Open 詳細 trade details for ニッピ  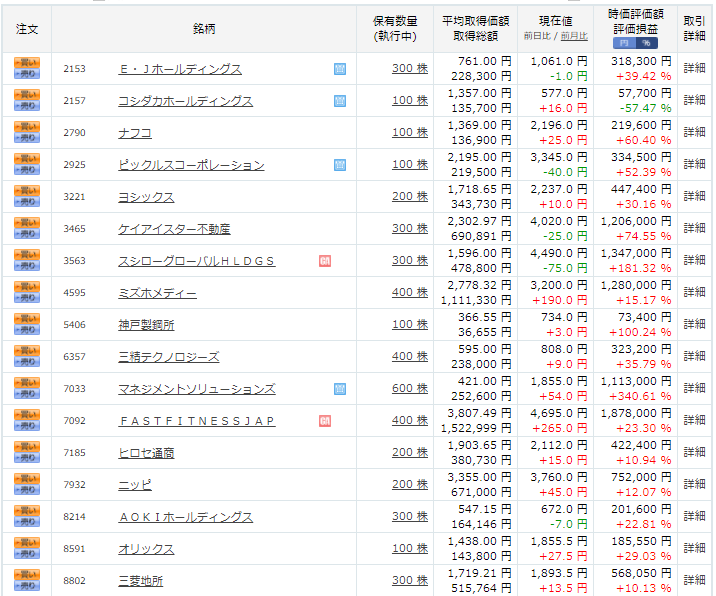(x=695, y=484)
